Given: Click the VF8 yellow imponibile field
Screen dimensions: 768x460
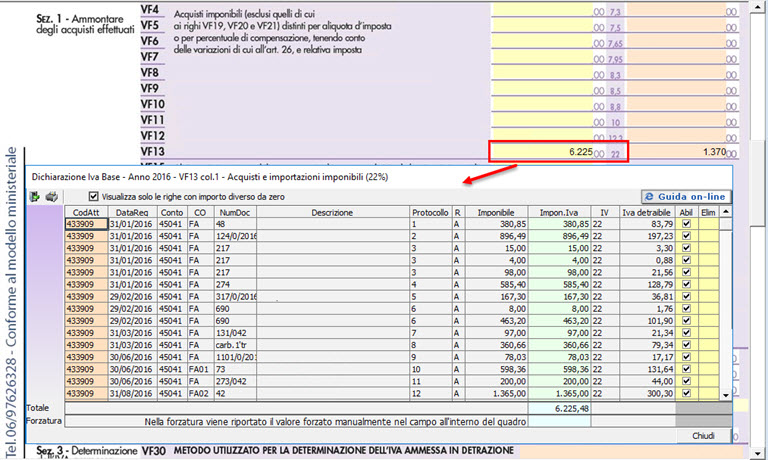Looking at the screenshot, I should [542, 73].
